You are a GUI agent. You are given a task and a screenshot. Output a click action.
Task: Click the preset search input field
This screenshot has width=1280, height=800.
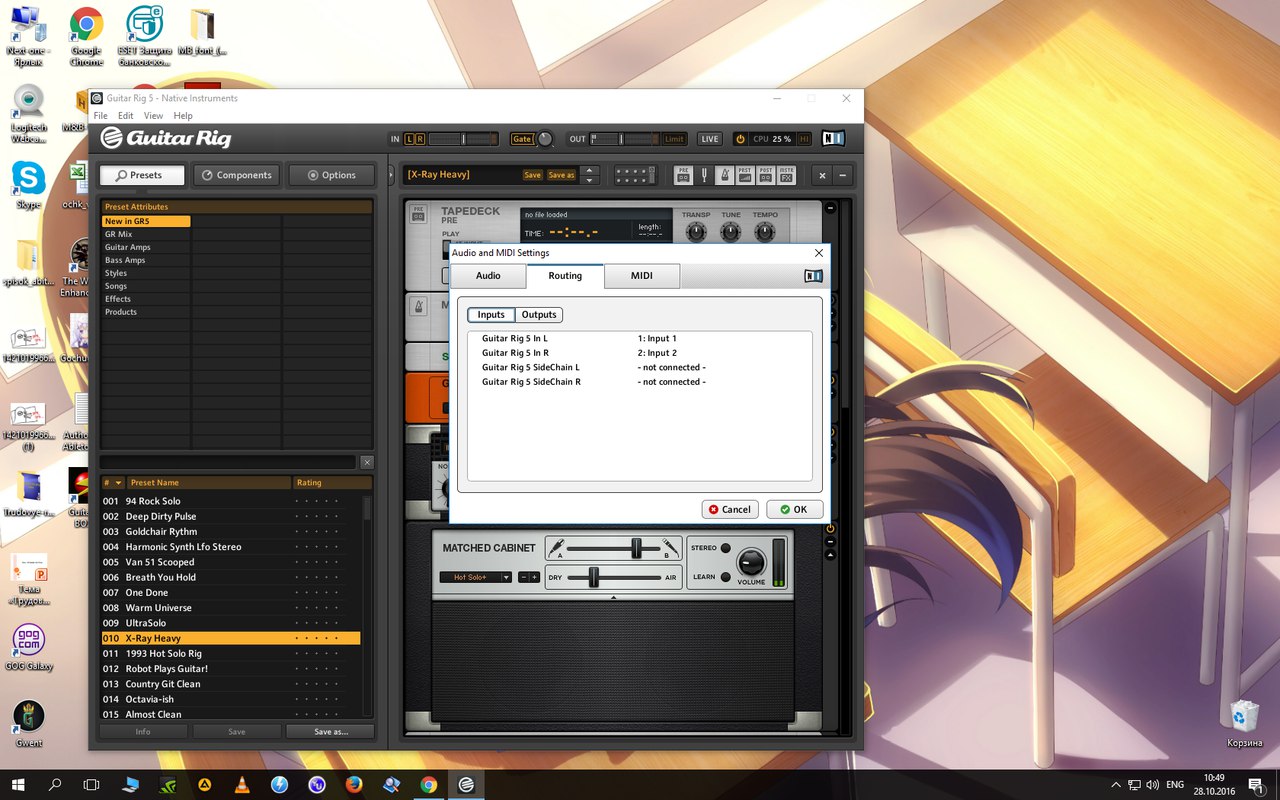(x=228, y=462)
